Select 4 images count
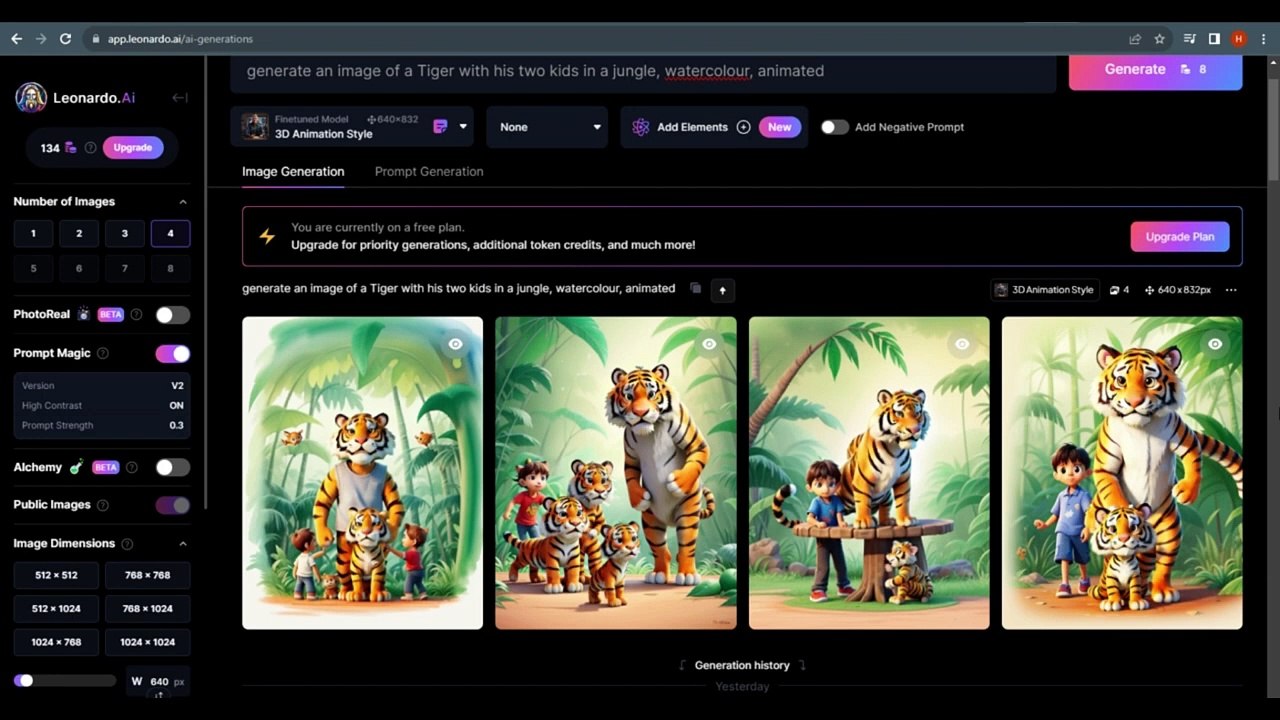Viewport: 1280px width, 720px height. [170, 234]
